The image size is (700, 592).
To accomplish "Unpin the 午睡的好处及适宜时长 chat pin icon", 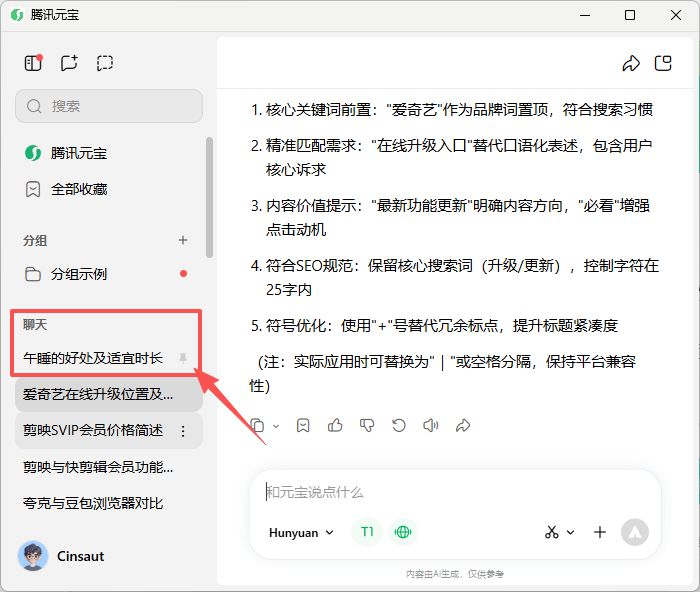I will pyautogui.click(x=183, y=358).
